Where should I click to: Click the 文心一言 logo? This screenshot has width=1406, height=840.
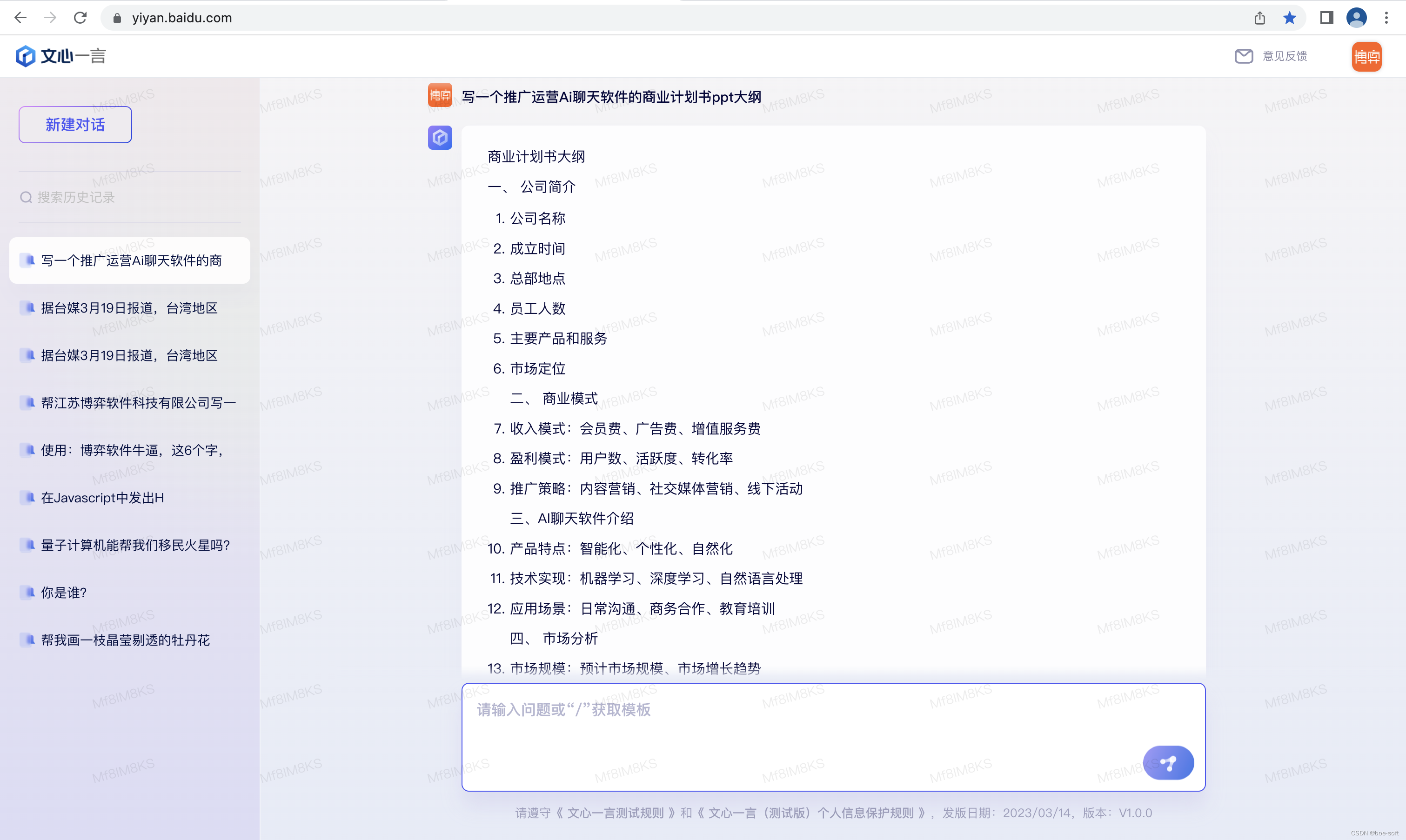(x=60, y=56)
